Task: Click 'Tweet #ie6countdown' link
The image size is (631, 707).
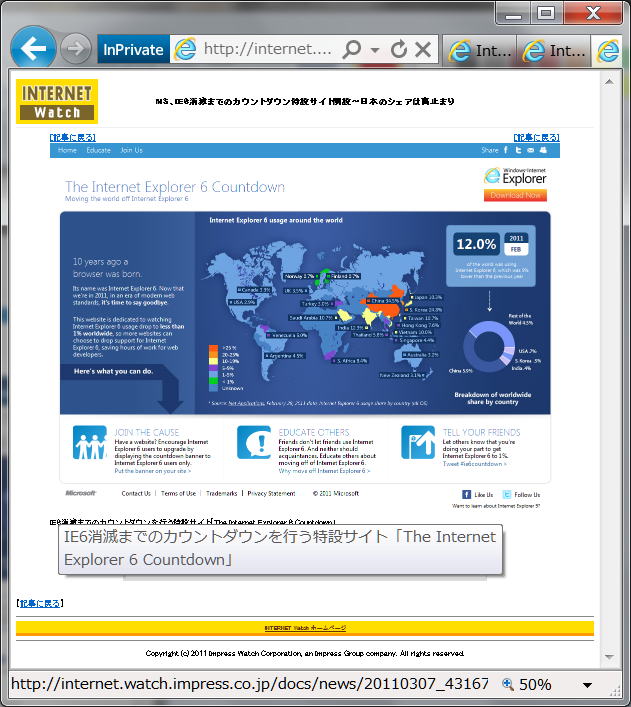Action: pos(474,464)
